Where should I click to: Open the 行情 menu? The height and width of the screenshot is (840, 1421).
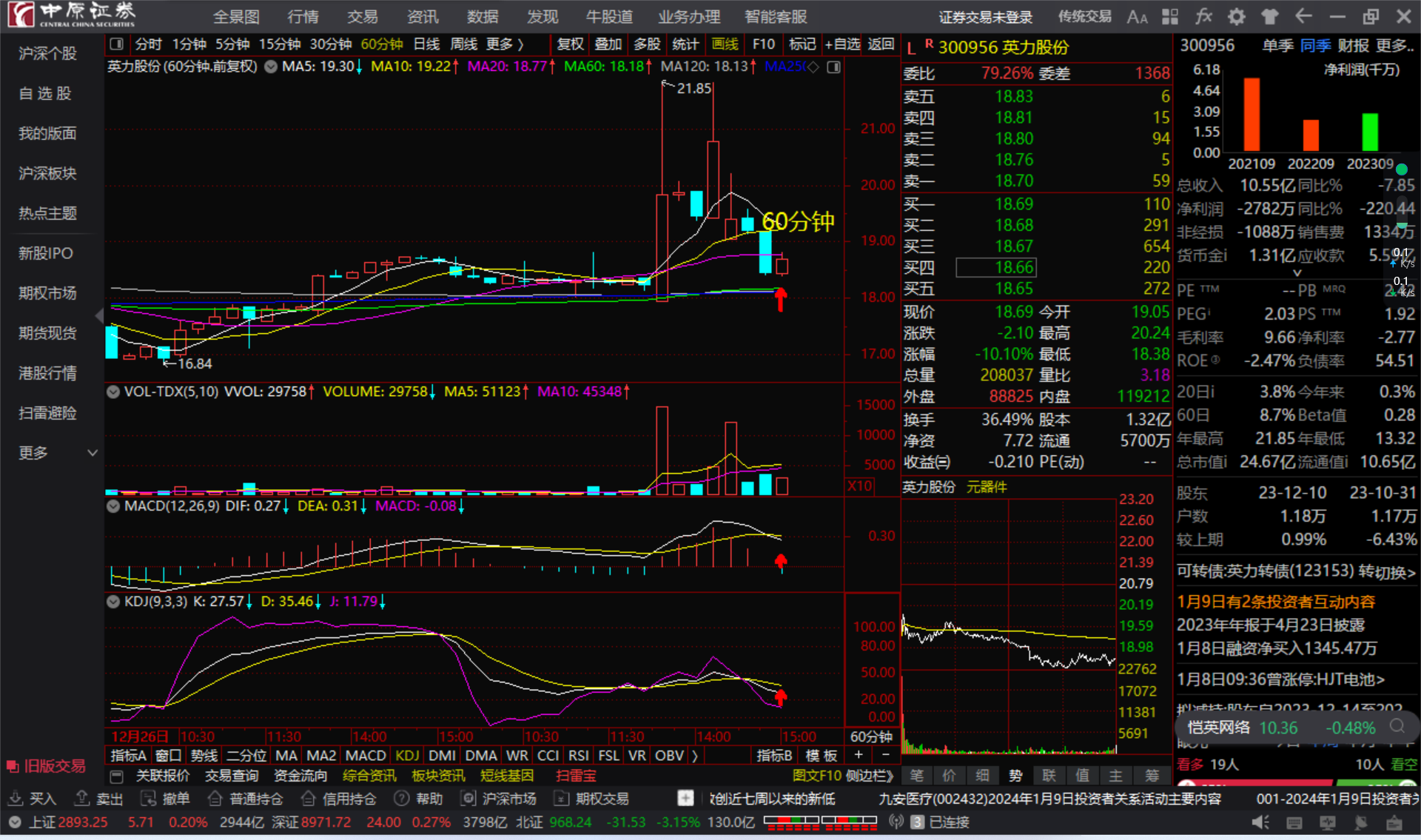pos(303,16)
